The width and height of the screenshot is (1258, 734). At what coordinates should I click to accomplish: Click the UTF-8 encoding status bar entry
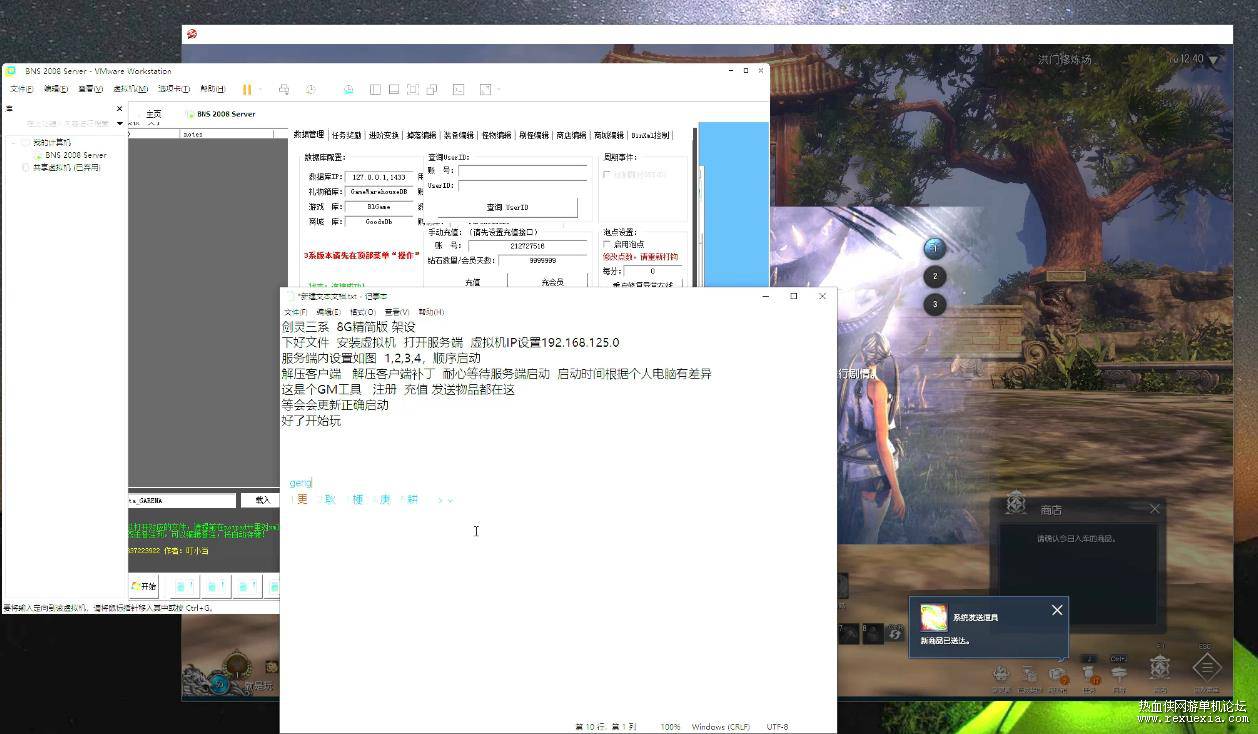click(x=777, y=727)
